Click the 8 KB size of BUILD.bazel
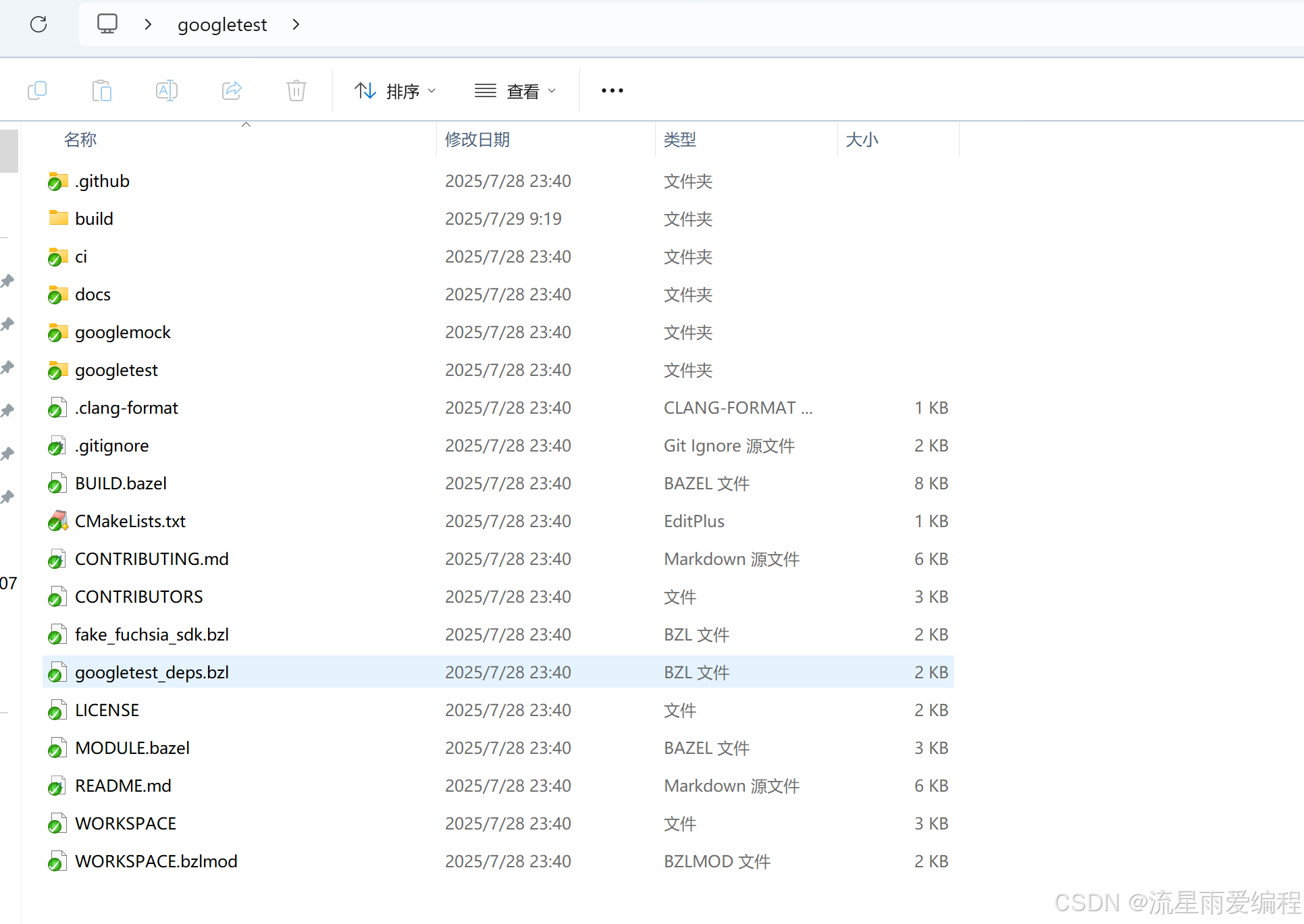Viewport: 1304px width, 924px height. tap(931, 483)
